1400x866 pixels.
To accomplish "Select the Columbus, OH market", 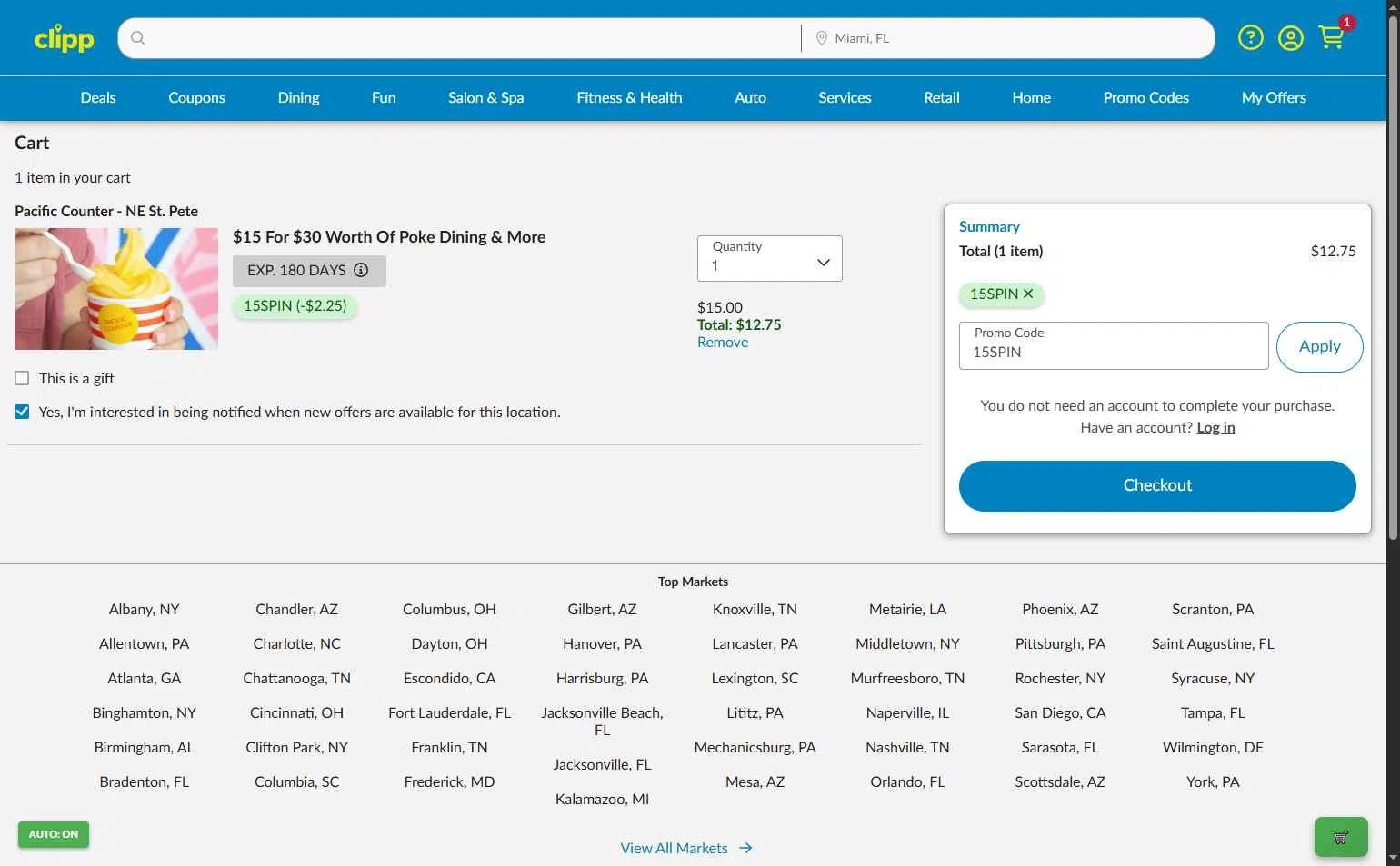I will (450, 609).
